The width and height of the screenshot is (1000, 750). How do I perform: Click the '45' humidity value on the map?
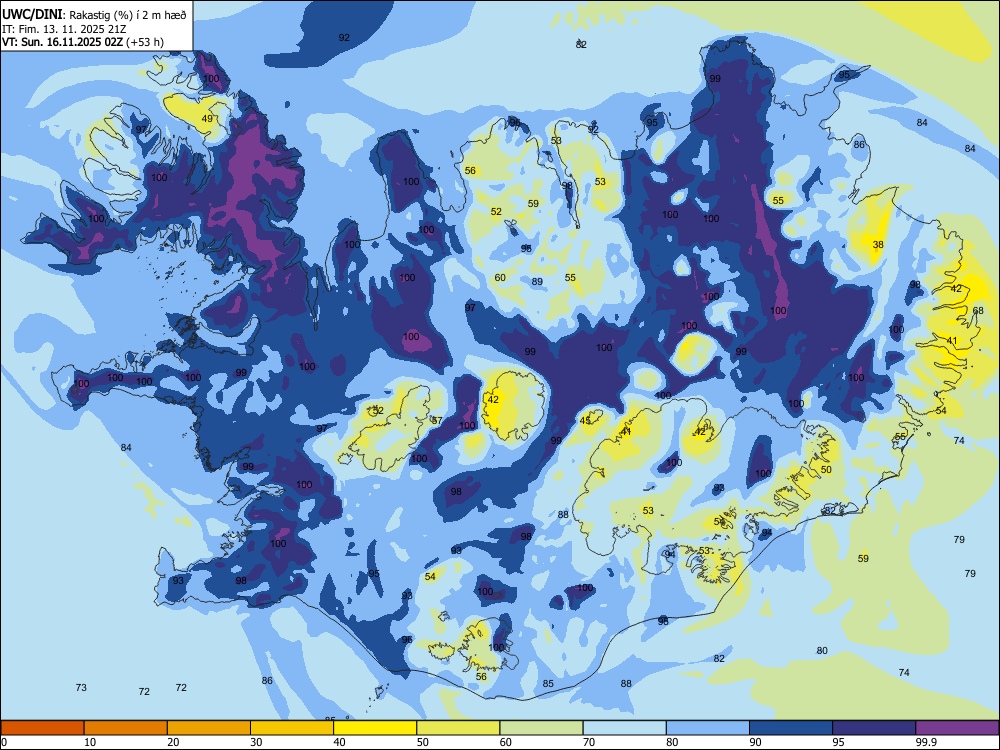(585, 420)
